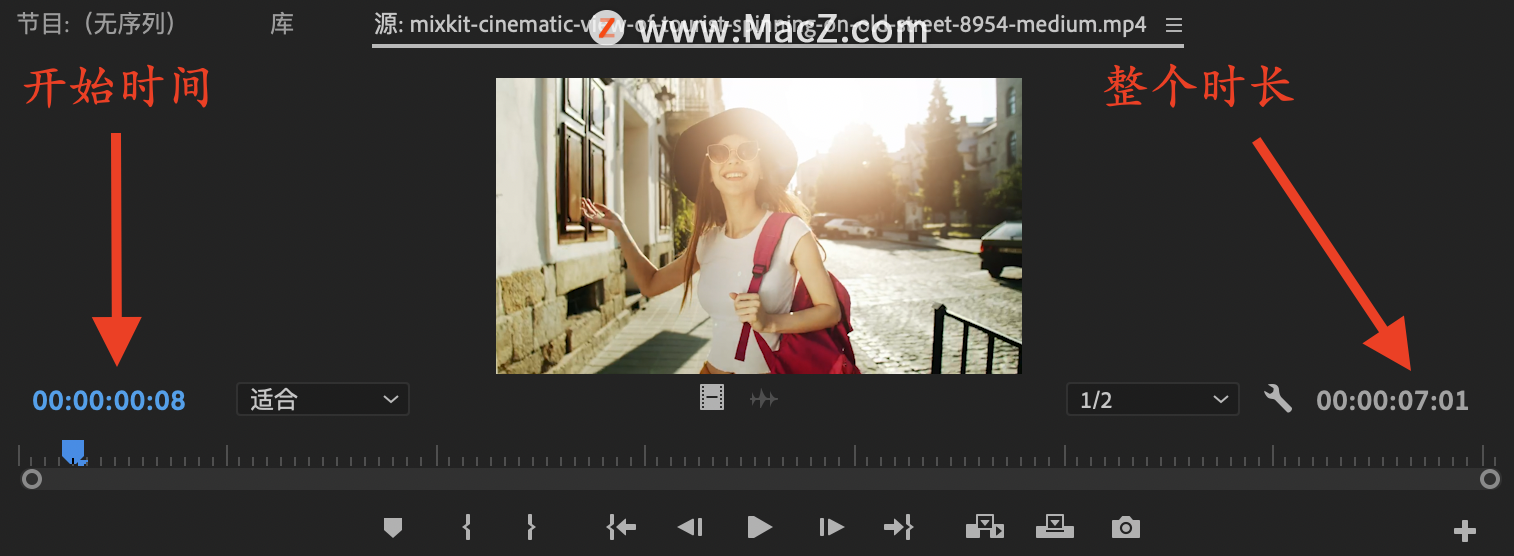The height and width of the screenshot is (556, 1514).
Task: Select the Drag Video Only filmstrip icon
Action: click(712, 399)
